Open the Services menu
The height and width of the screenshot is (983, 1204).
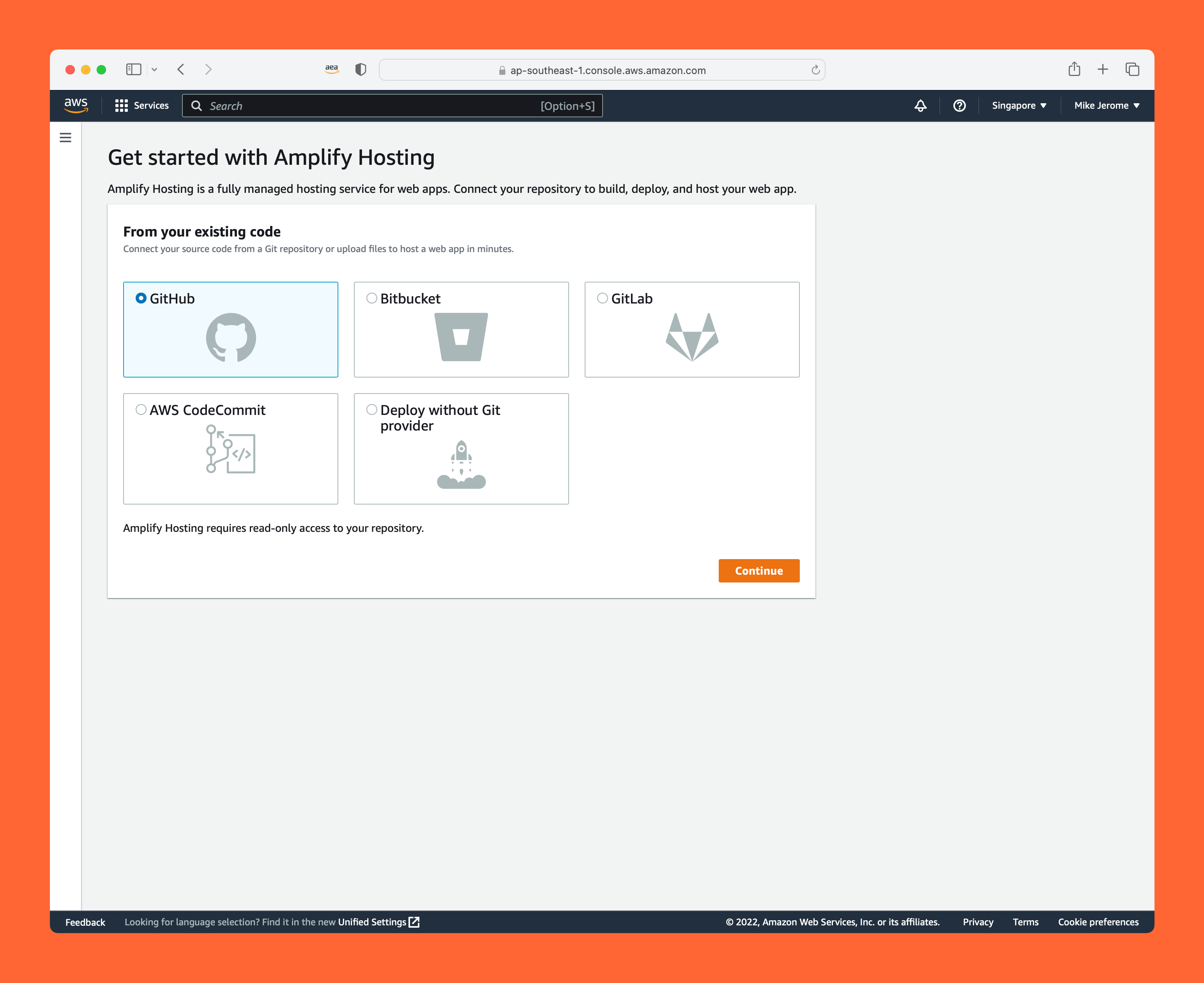point(141,105)
